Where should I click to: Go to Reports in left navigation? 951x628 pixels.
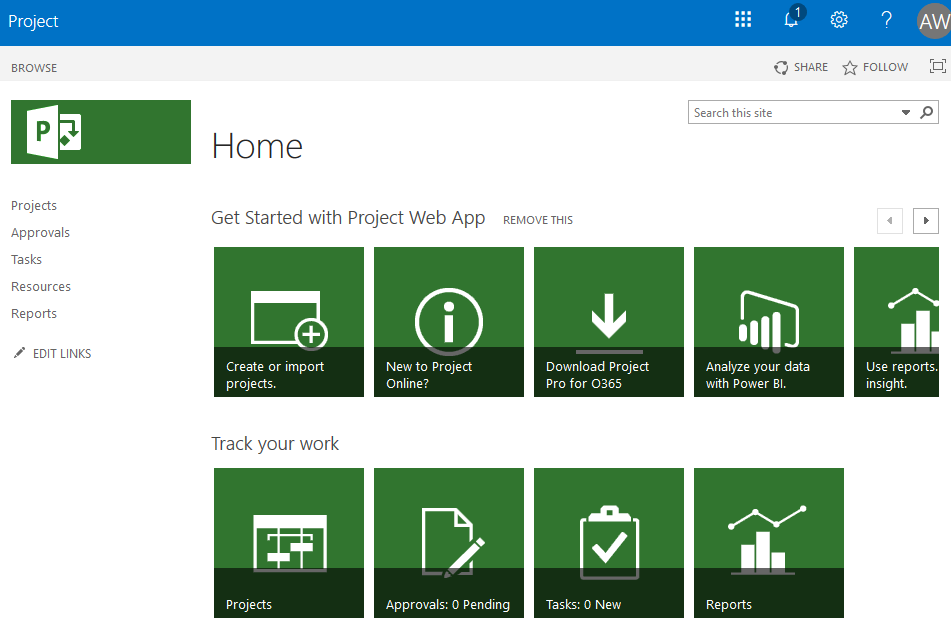tap(34, 314)
